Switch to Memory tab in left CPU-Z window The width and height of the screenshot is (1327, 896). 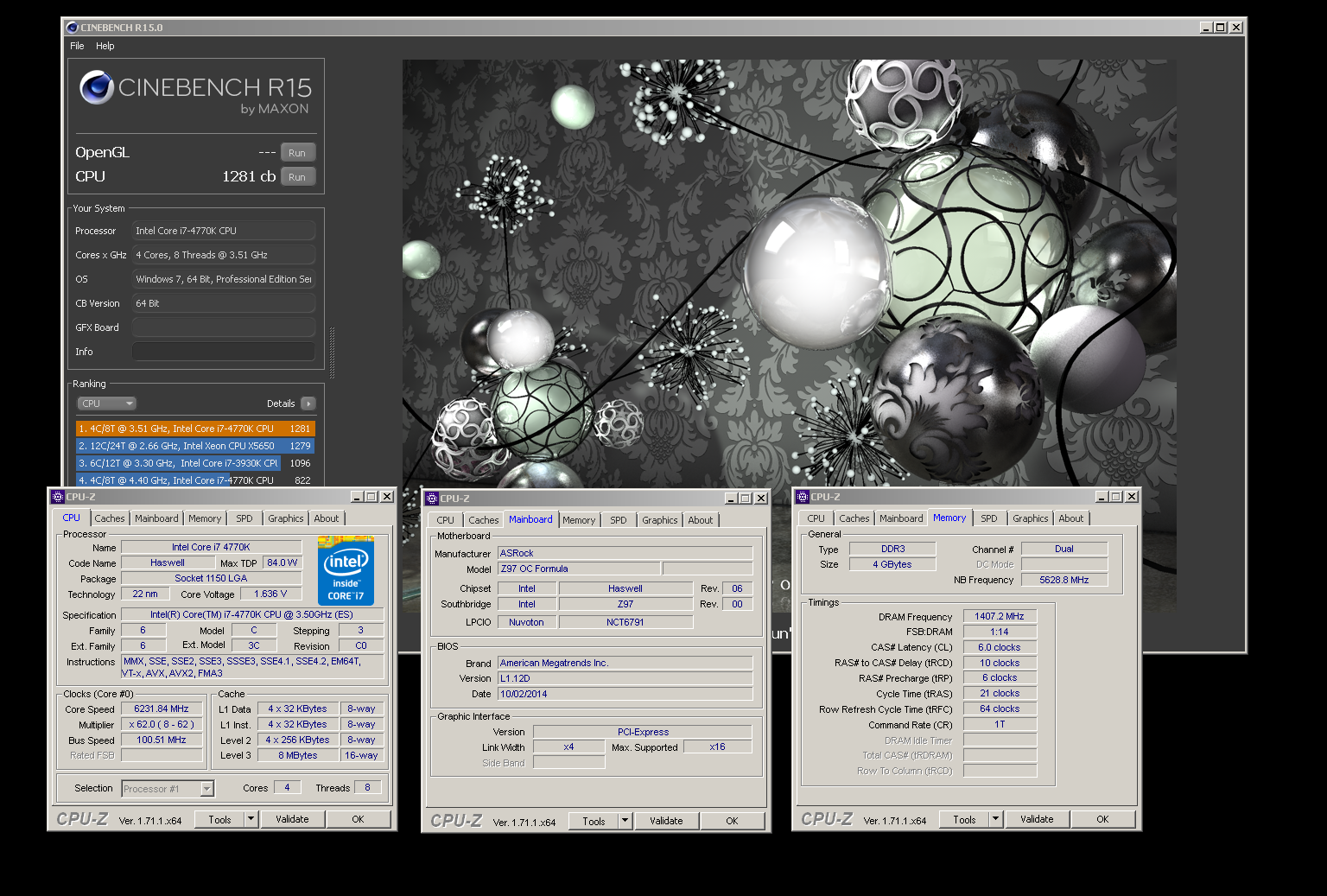point(205,518)
